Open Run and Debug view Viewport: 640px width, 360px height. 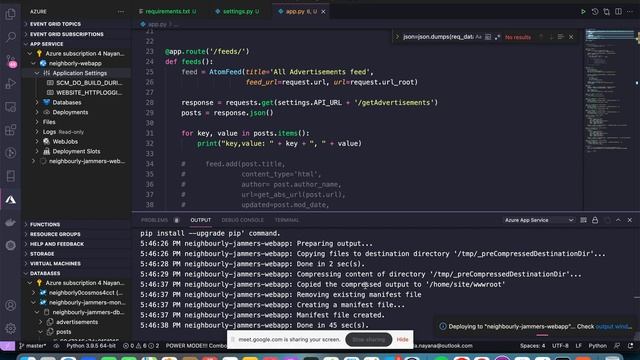pos(11,84)
